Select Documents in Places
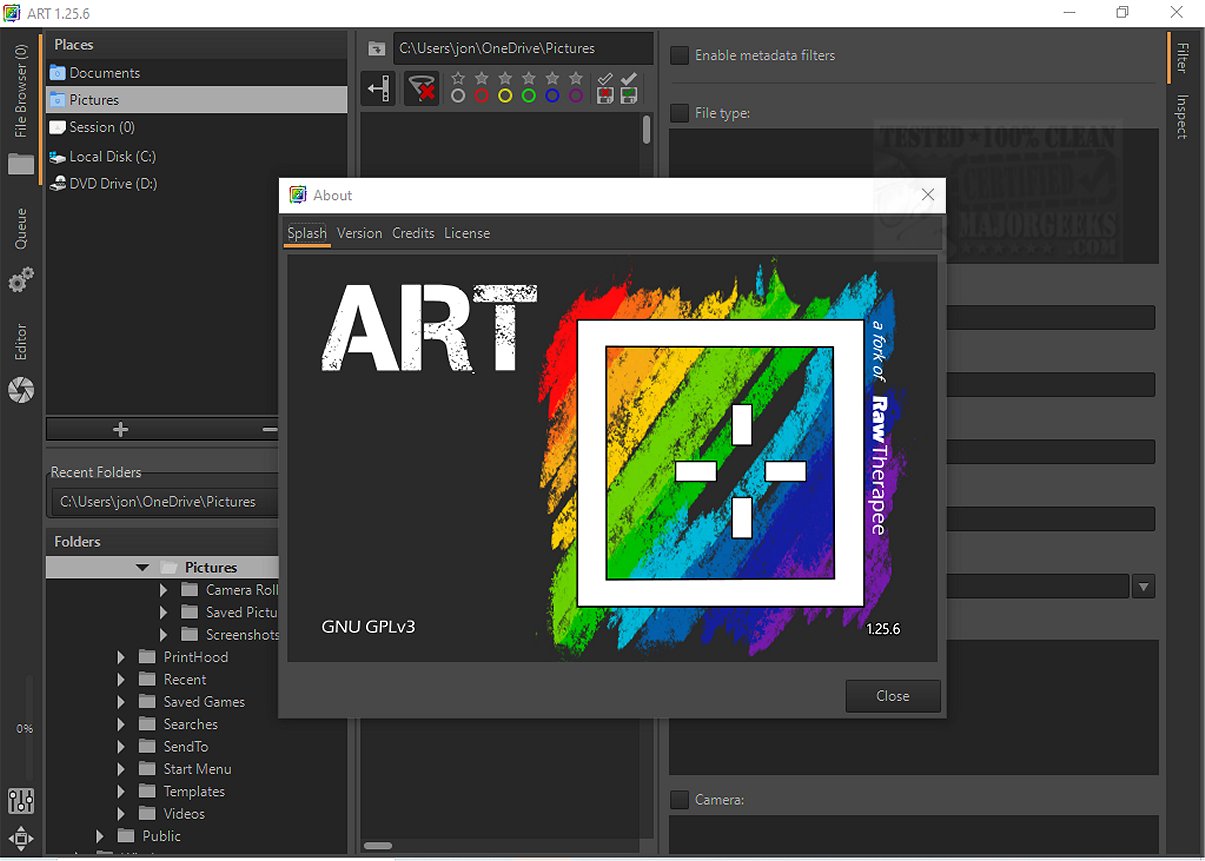Screen dimensions: 1205x861 197,73
